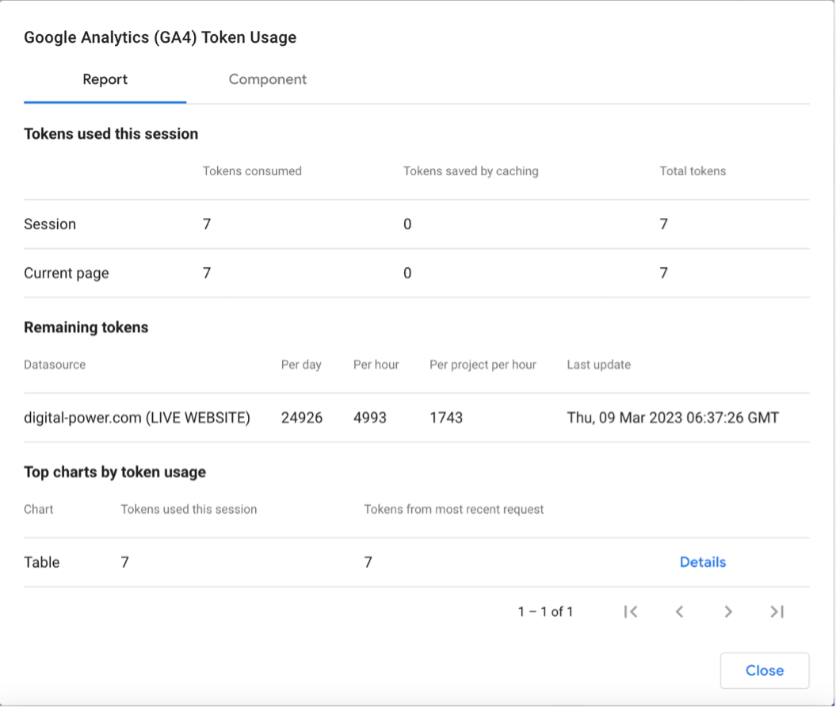The width and height of the screenshot is (840, 711).
Task: Click the Last update column header
Action: click(x=598, y=365)
